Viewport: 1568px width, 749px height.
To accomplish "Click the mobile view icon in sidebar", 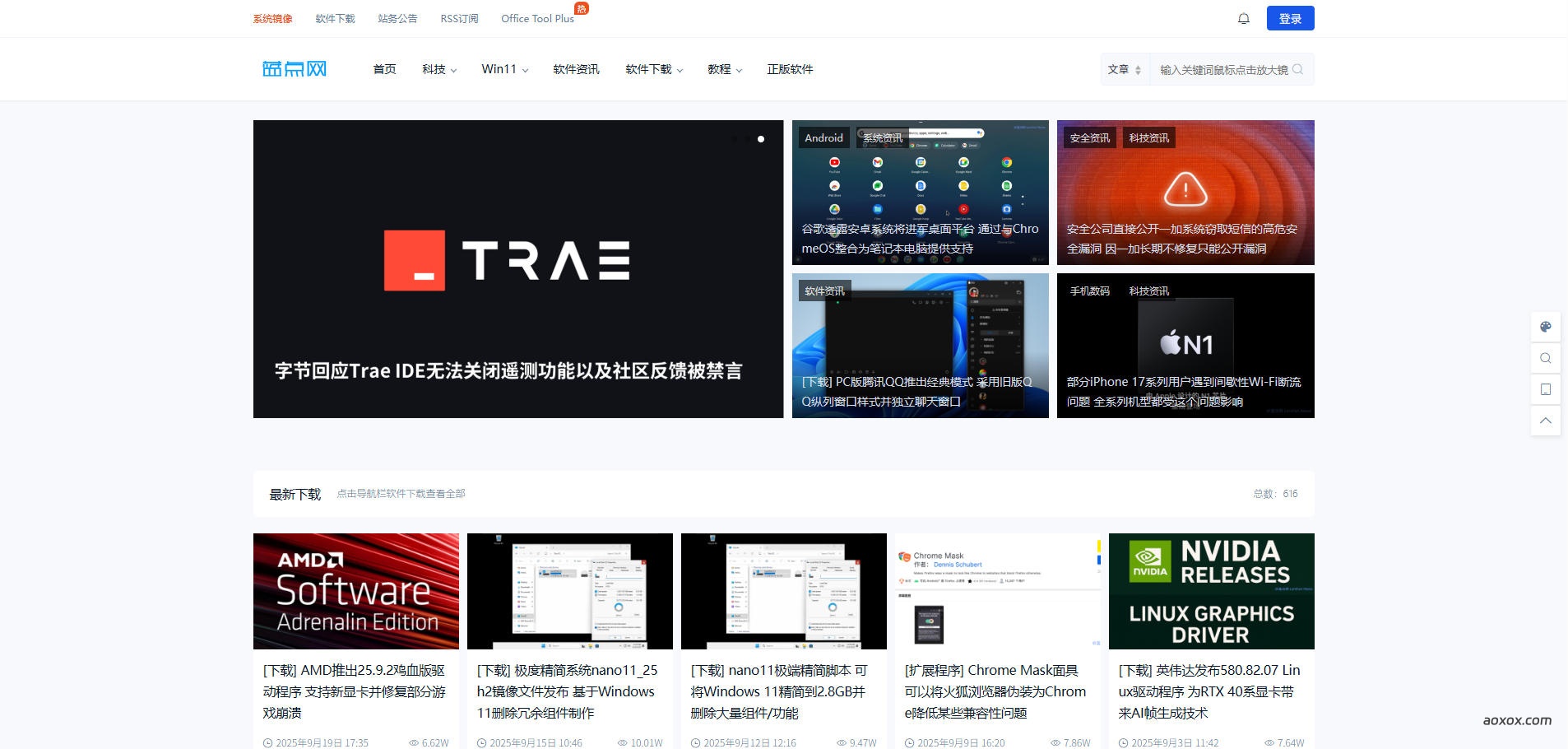I will (x=1545, y=389).
